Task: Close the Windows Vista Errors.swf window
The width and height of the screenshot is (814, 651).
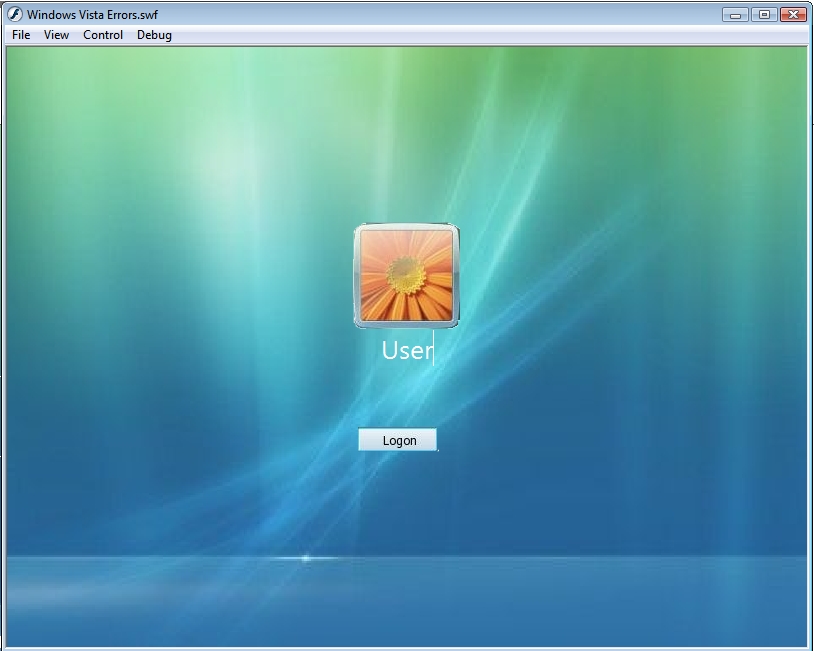Action: click(x=793, y=15)
